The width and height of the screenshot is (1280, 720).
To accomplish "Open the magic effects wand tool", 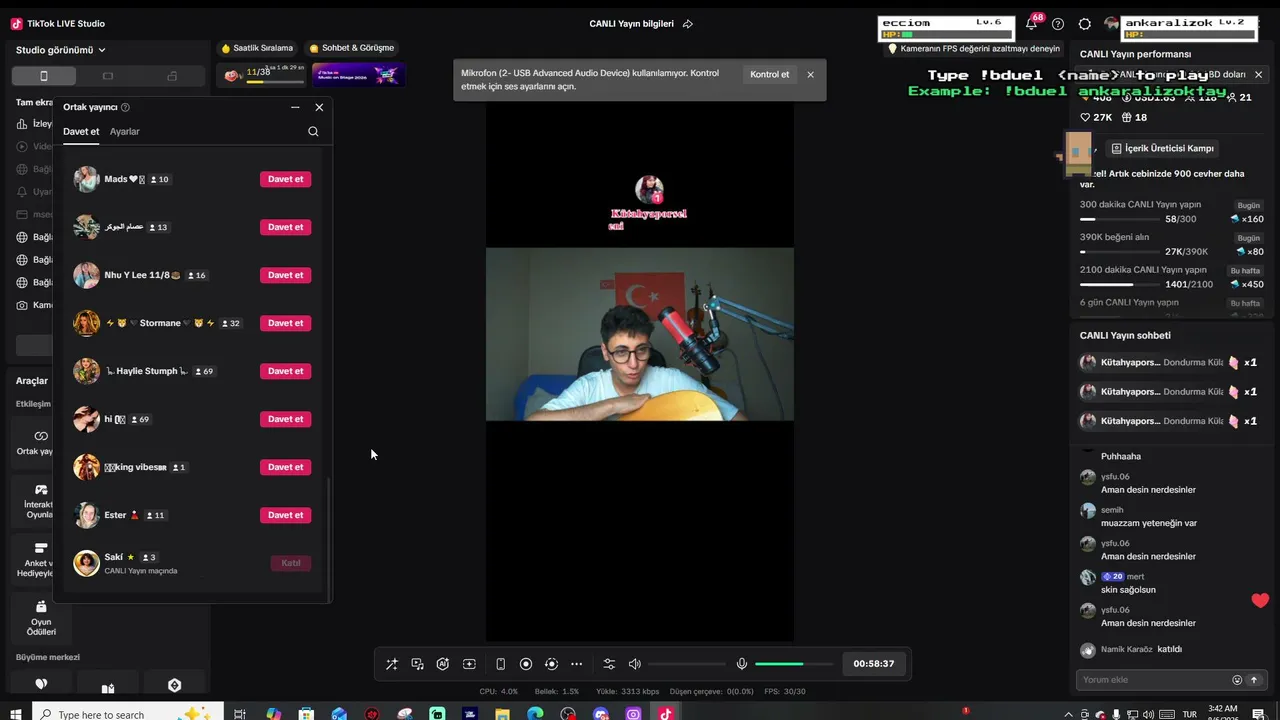I will click(x=392, y=664).
